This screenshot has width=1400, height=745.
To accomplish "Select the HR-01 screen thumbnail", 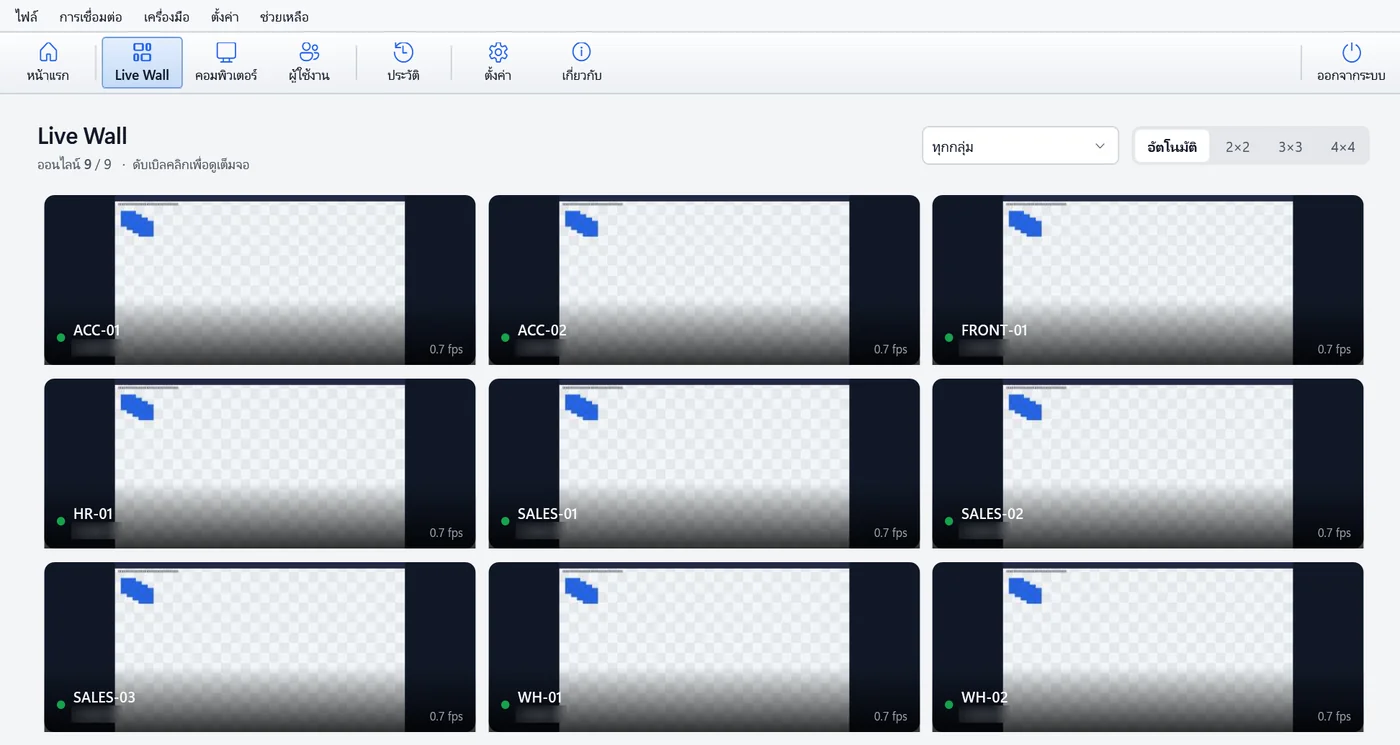I will coord(260,463).
